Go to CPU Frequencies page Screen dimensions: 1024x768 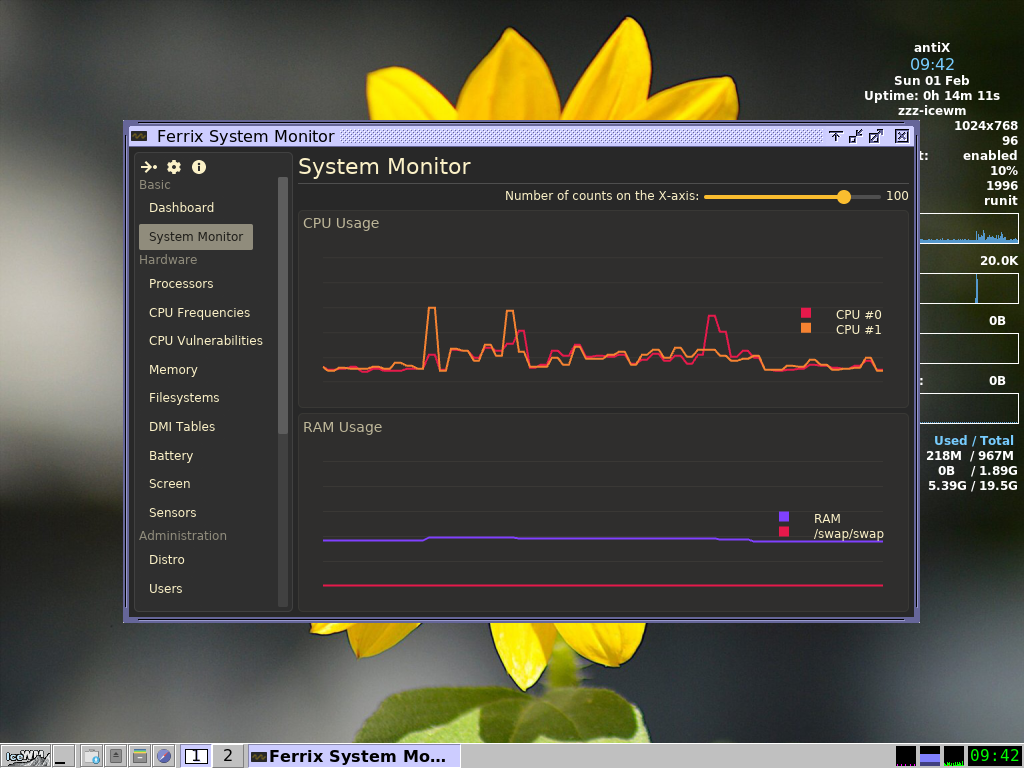coord(199,313)
